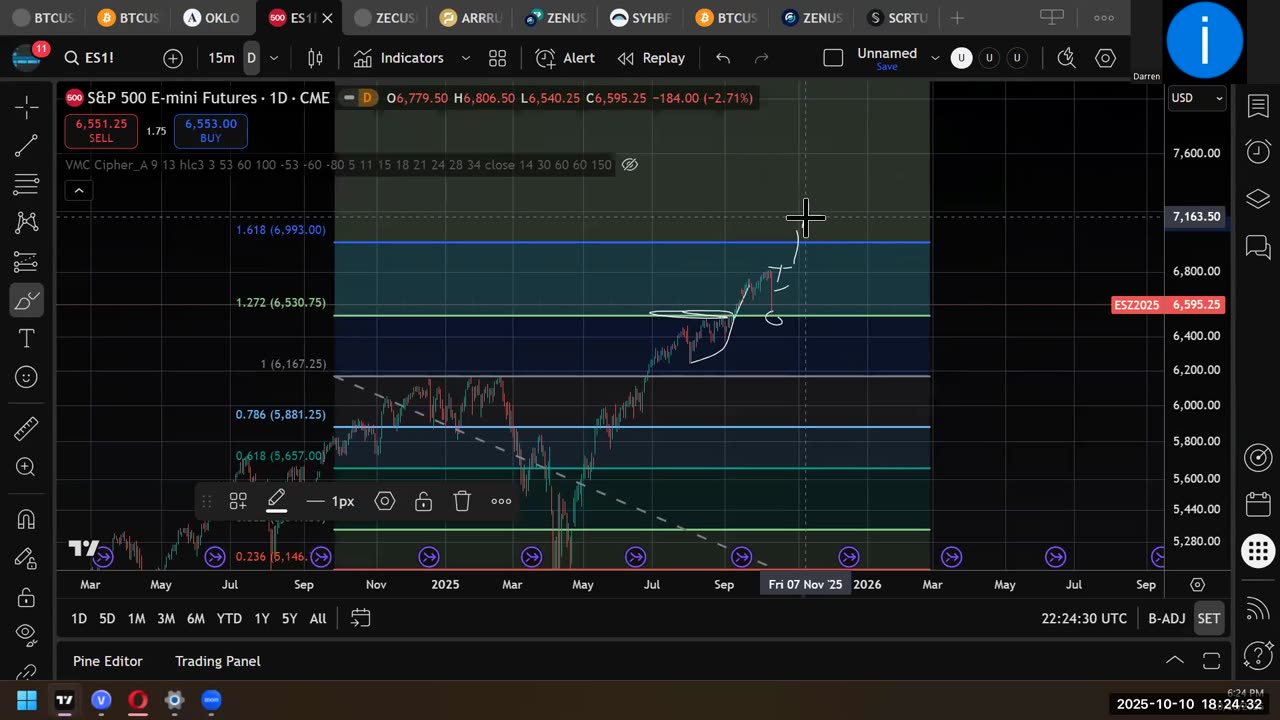Open the Trading Panel tab
This screenshot has width=1280, height=720.
click(x=218, y=661)
